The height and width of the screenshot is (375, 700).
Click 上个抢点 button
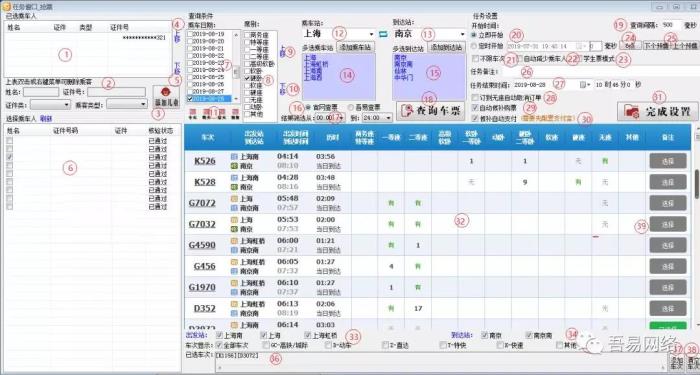coord(684,46)
